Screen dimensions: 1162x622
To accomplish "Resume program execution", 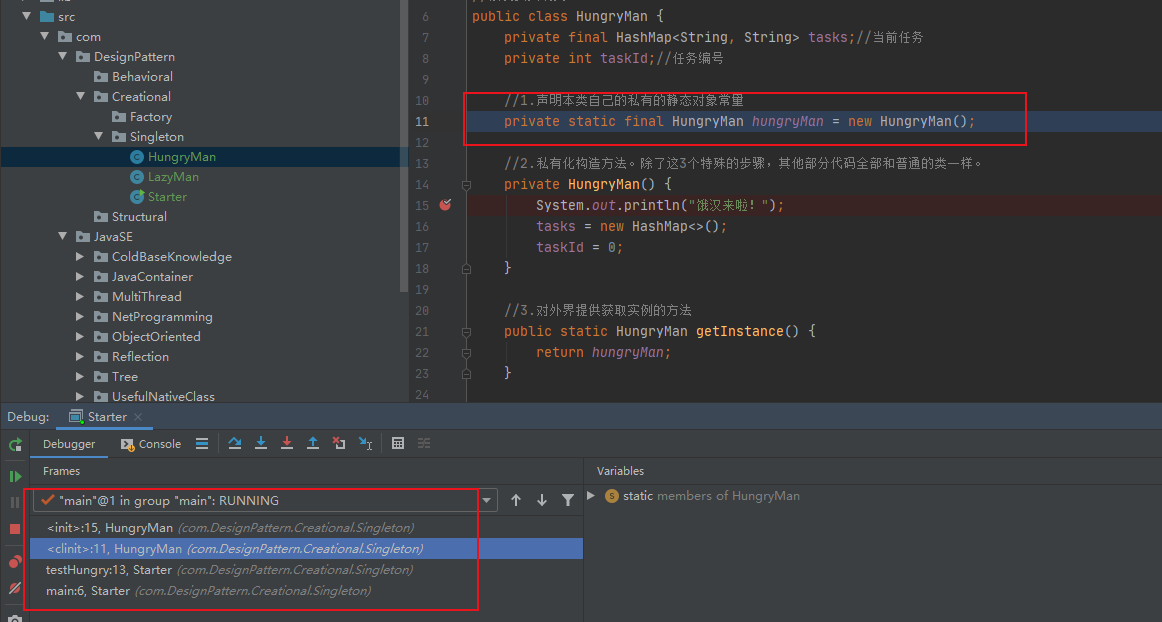I will pos(15,476).
